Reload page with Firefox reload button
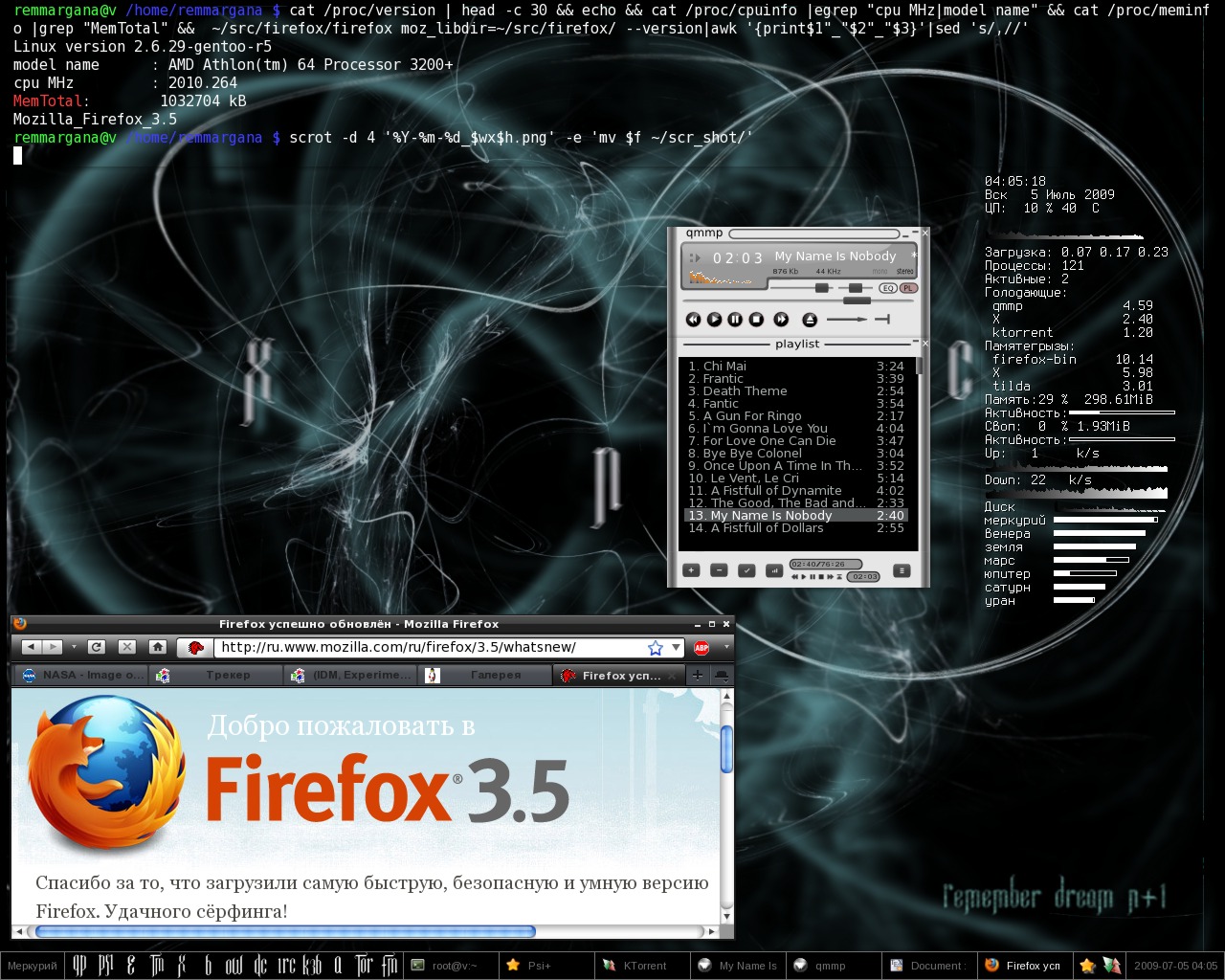Viewport: 1225px width, 980px height. click(x=96, y=647)
